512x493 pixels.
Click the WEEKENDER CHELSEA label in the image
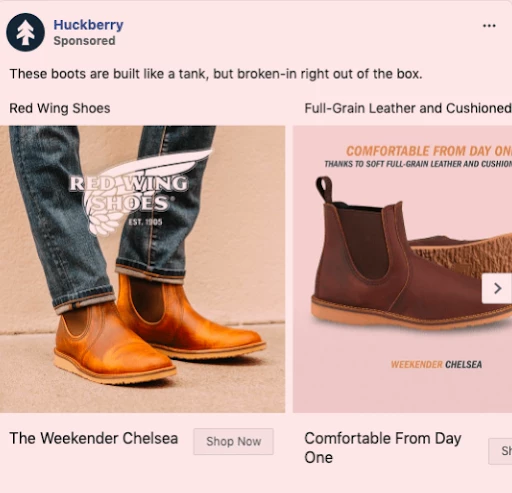coord(436,364)
